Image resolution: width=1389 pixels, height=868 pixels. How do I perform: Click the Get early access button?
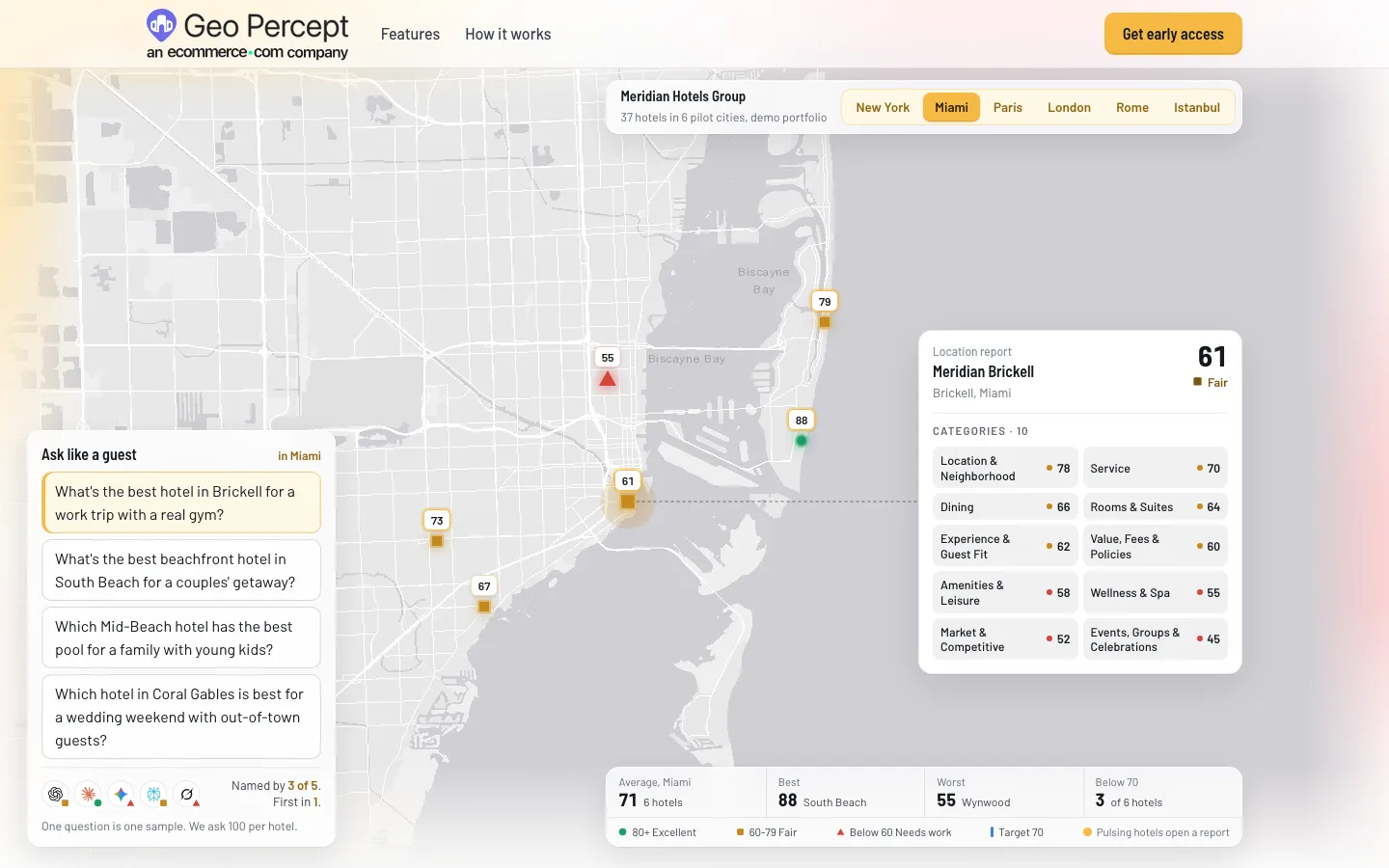click(x=1173, y=34)
